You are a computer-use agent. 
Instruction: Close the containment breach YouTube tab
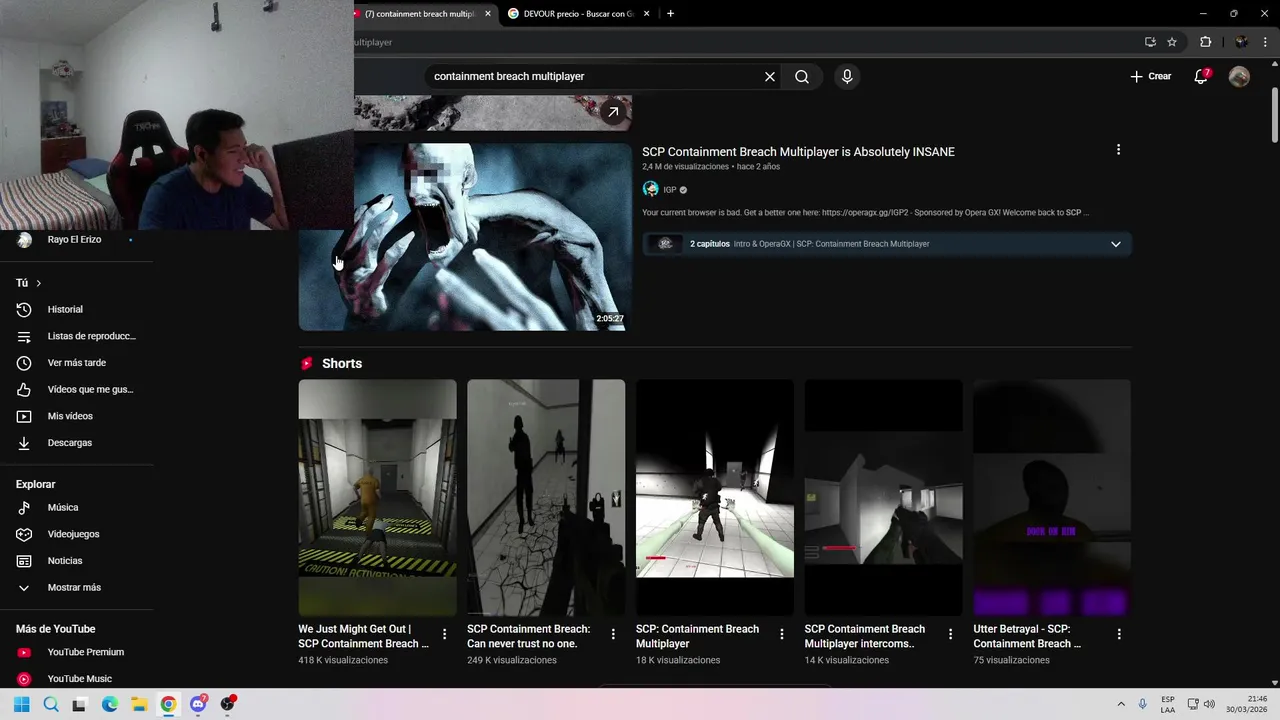click(x=488, y=14)
